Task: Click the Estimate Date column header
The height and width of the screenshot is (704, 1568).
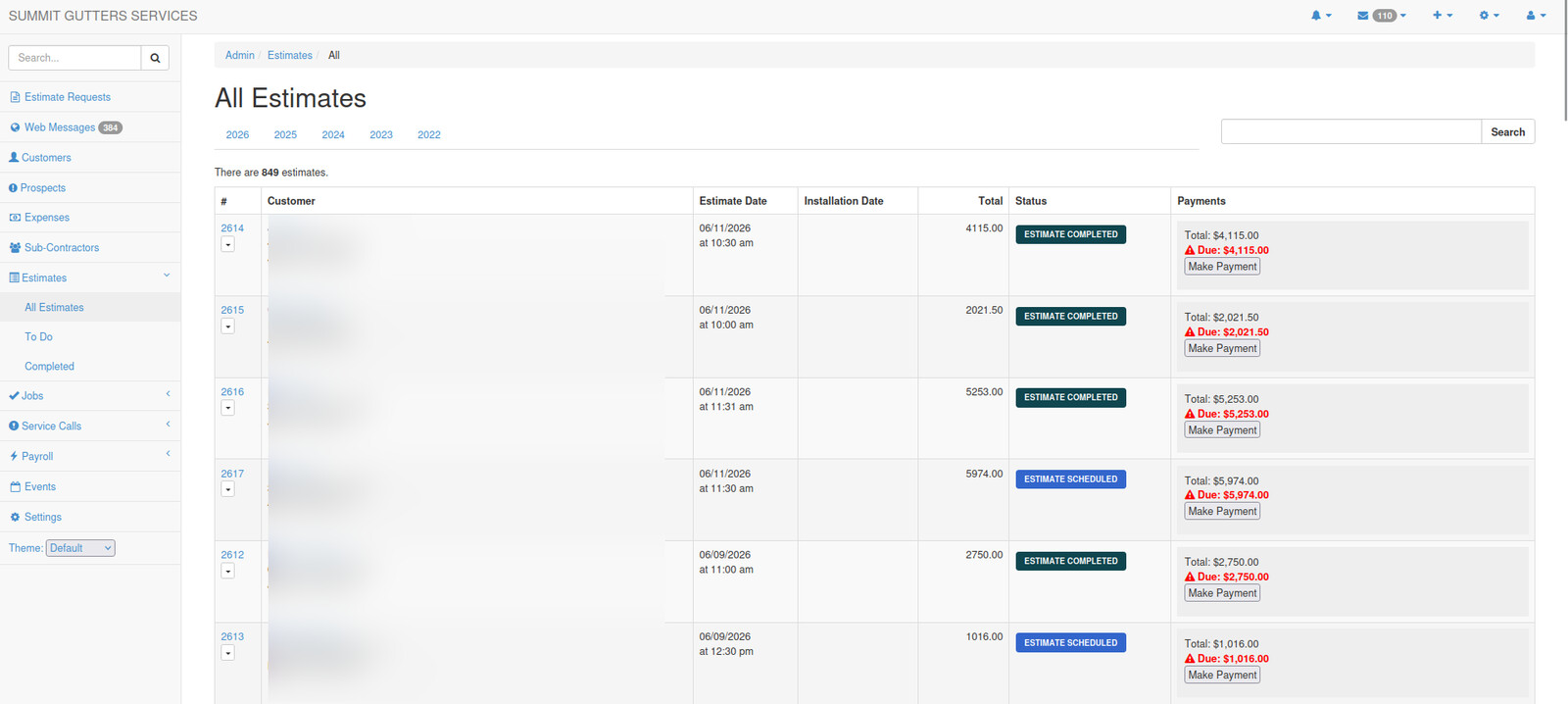Action: 733,201
